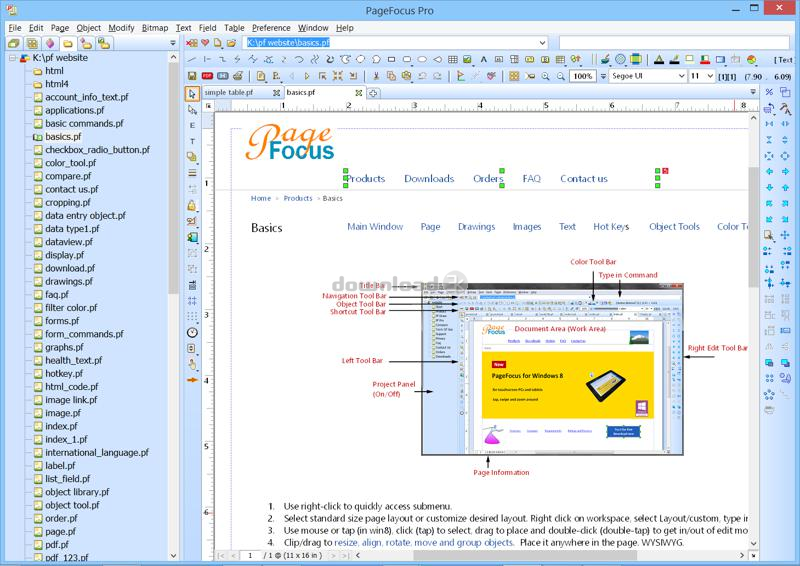800x566 pixels.
Task: Select the straight line drawing tool
Action: click(191, 60)
